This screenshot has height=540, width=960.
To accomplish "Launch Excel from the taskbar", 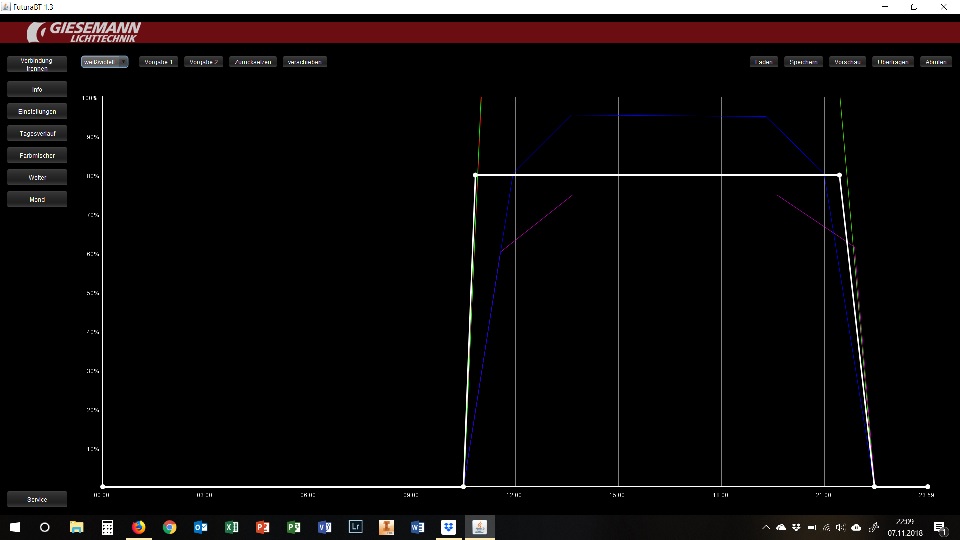I will pyautogui.click(x=231, y=527).
